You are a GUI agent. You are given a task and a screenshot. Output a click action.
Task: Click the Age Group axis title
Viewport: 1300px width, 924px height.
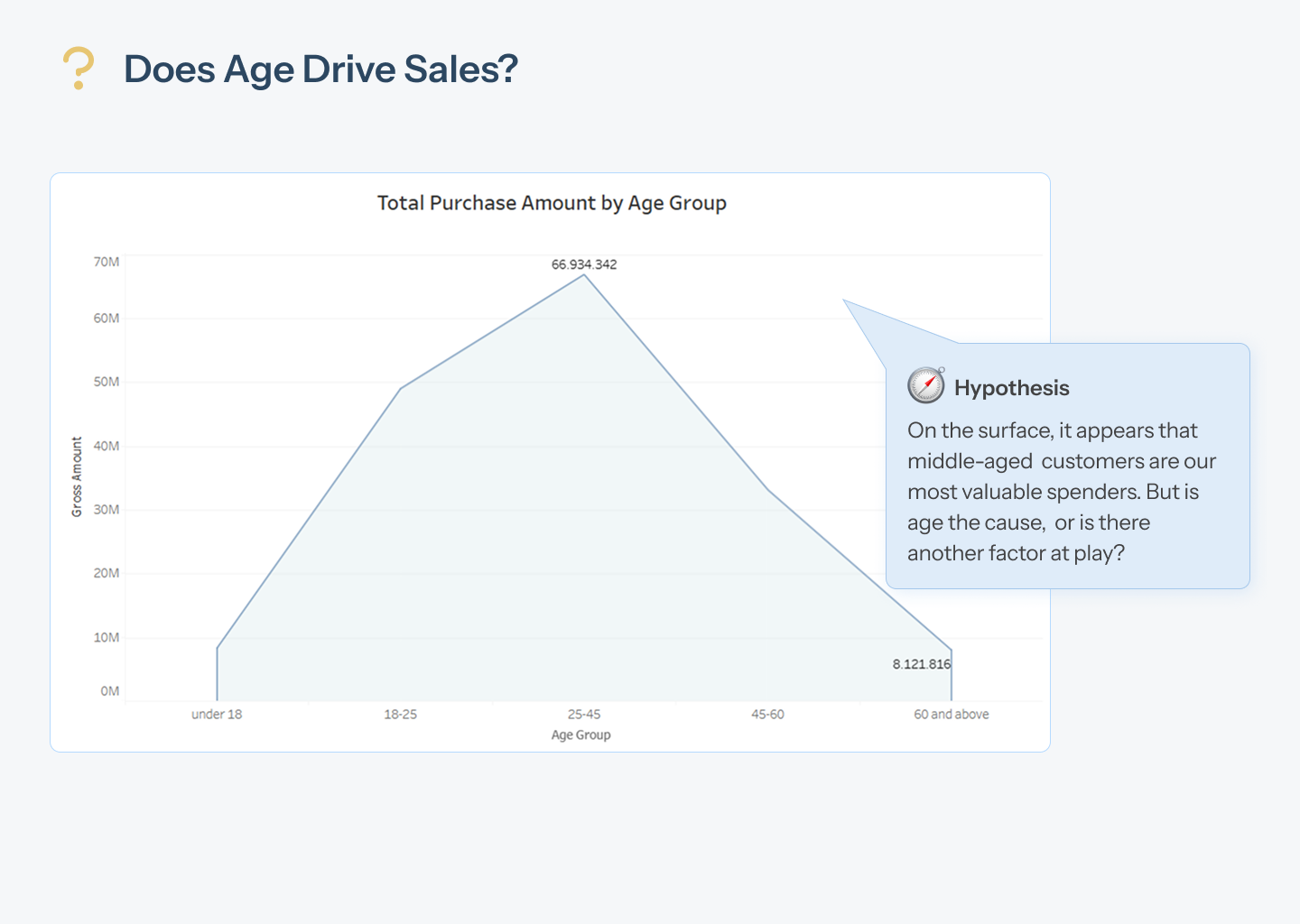(581, 735)
